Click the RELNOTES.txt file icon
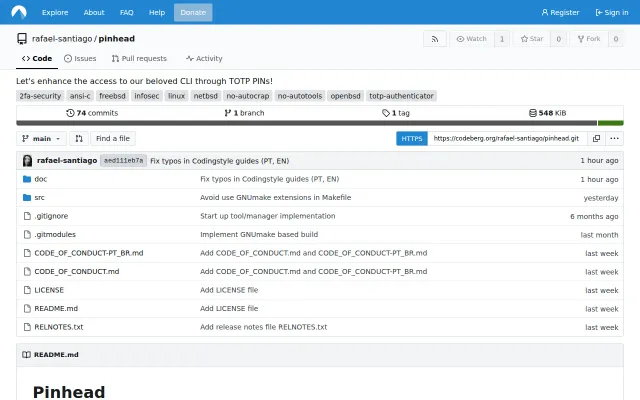 (27, 327)
